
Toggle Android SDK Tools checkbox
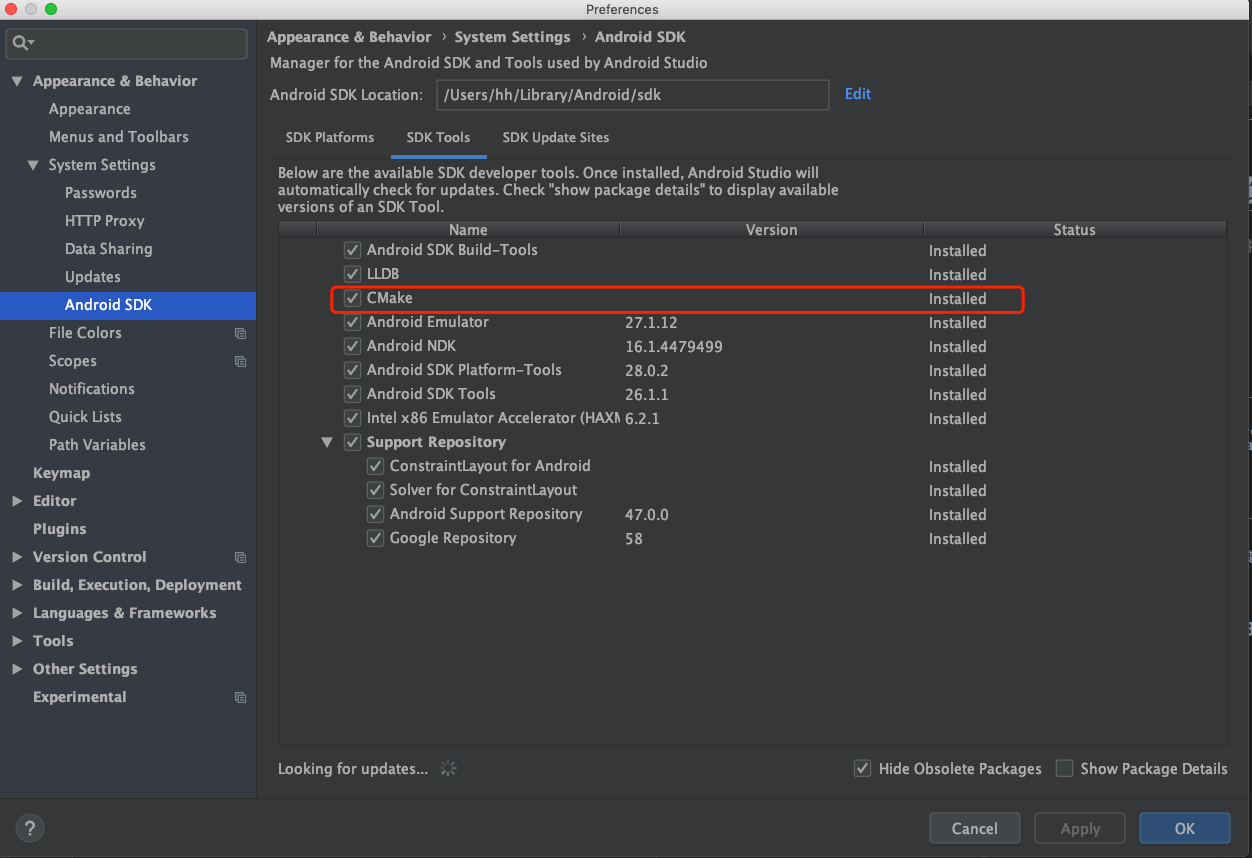click(x=352, y=394)
